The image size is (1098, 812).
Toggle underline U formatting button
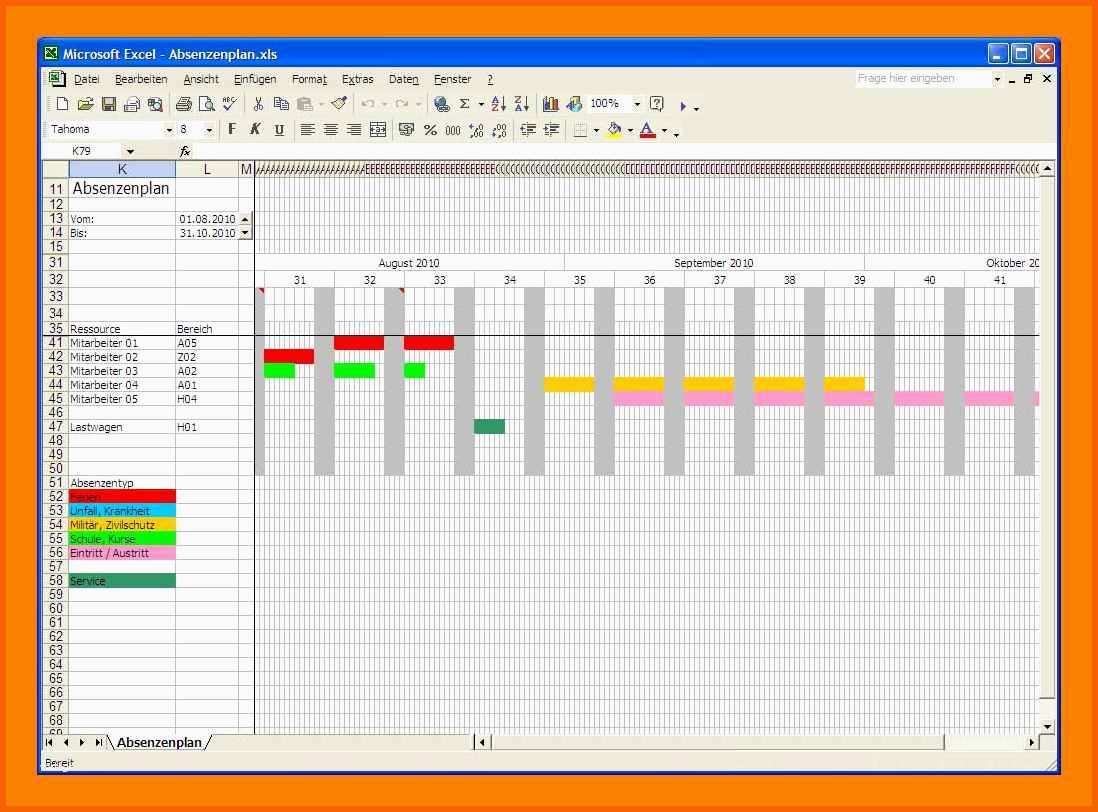[279, 130]
